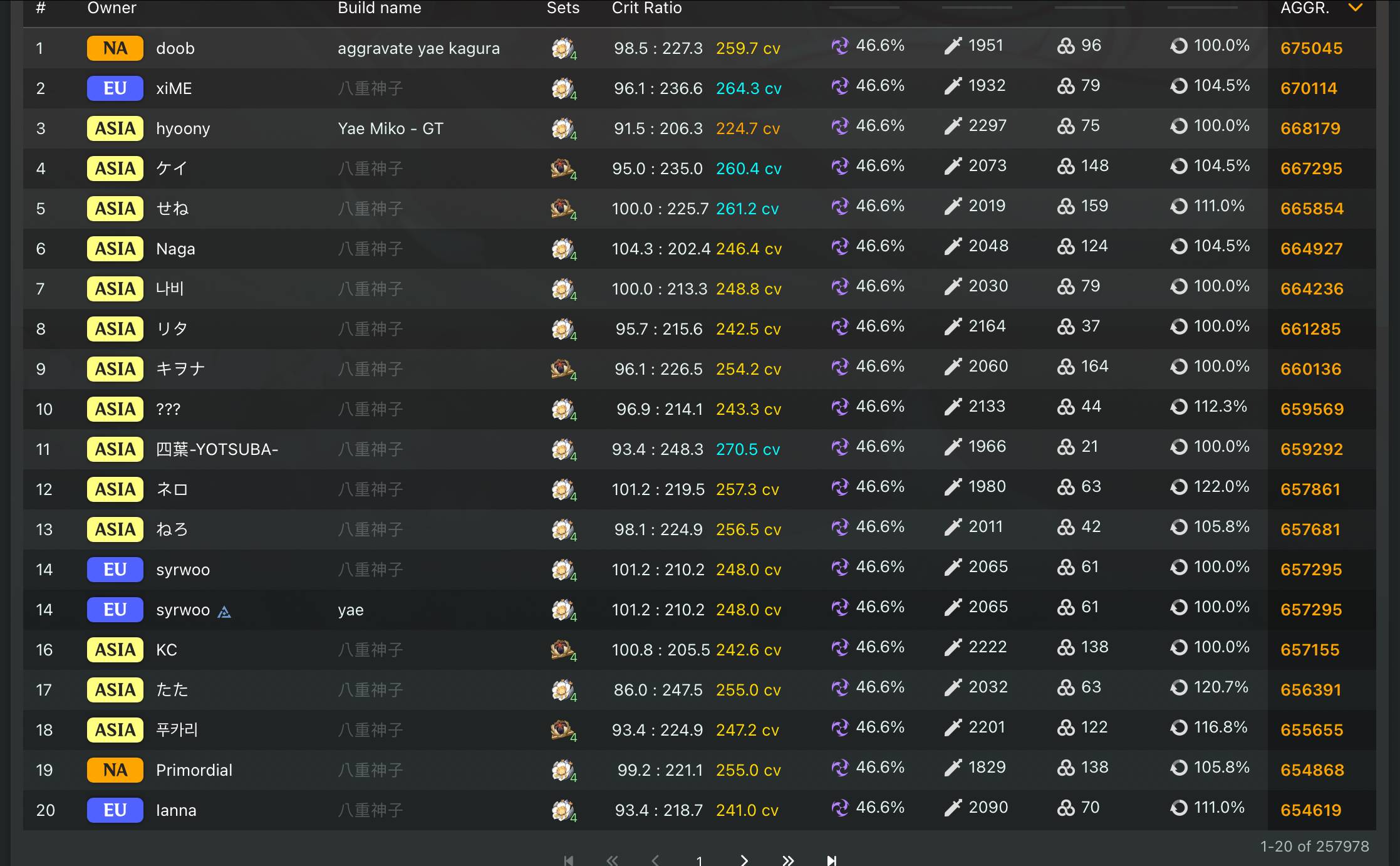Click the EU region badge for Ianna

coord(115,810)
